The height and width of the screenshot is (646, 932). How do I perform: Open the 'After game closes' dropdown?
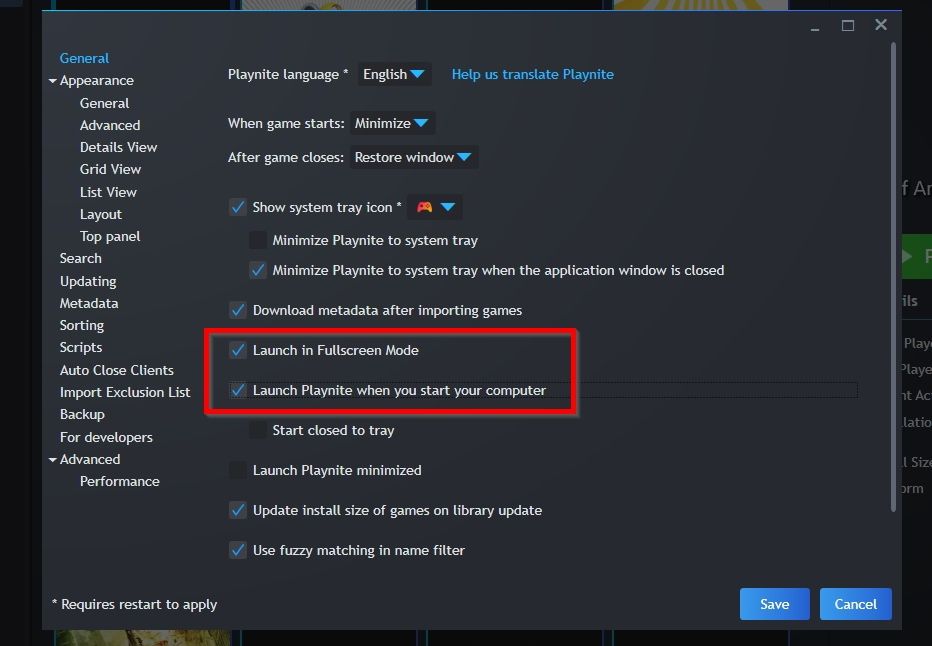(413, 156)
